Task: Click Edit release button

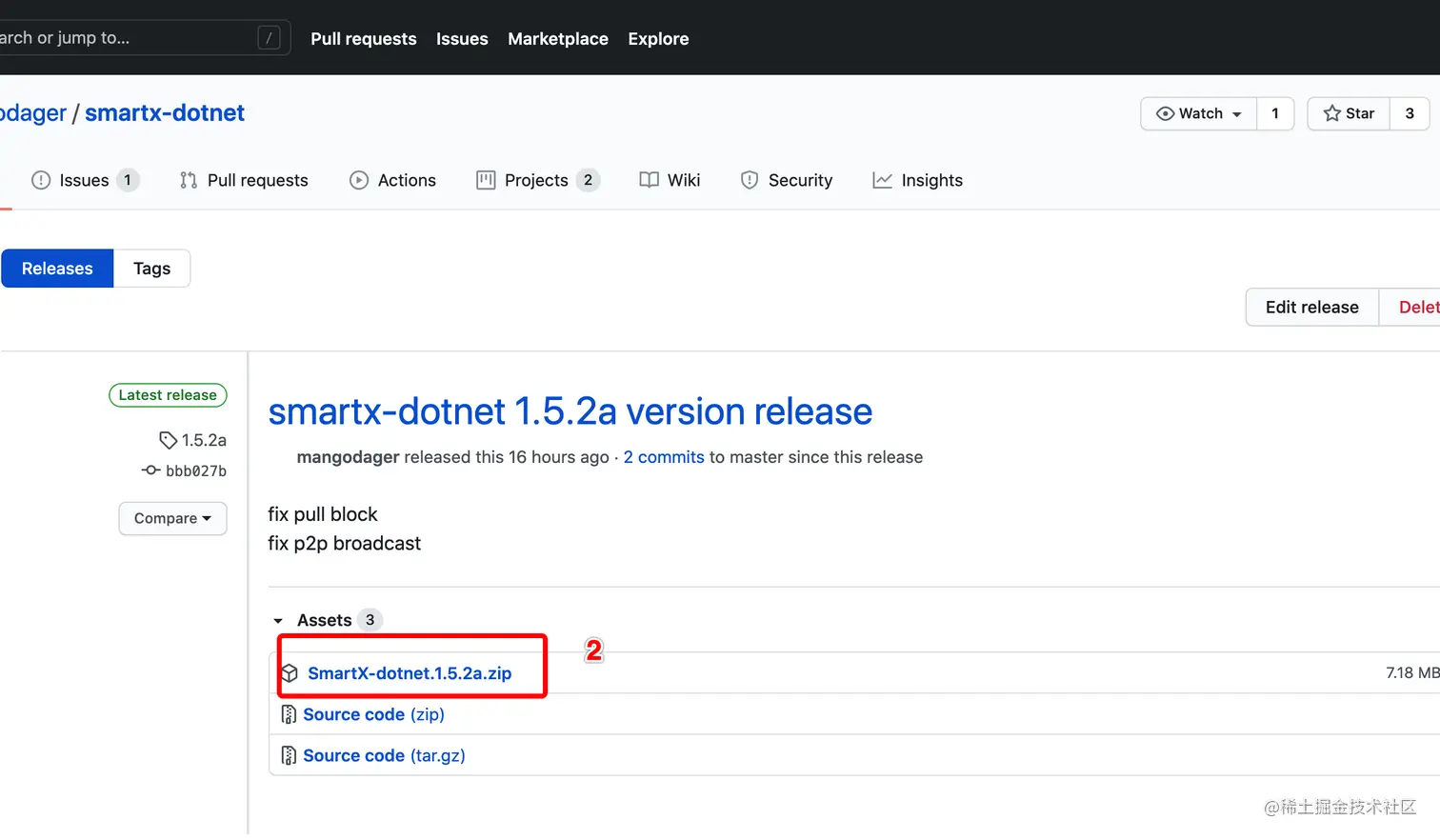Action: [1312, 307]
